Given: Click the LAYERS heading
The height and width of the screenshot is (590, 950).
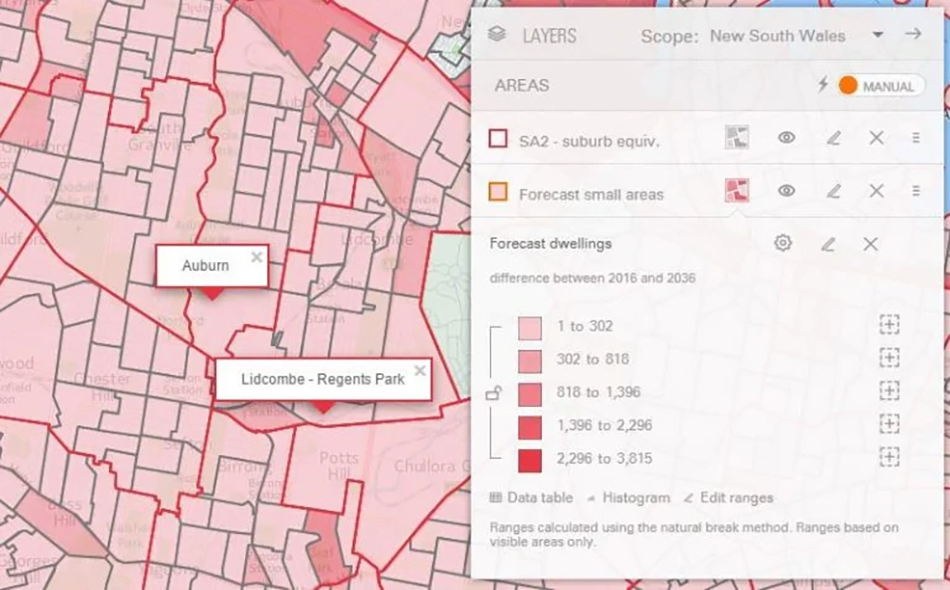Looking at the screenshot, I should (550, 36).
